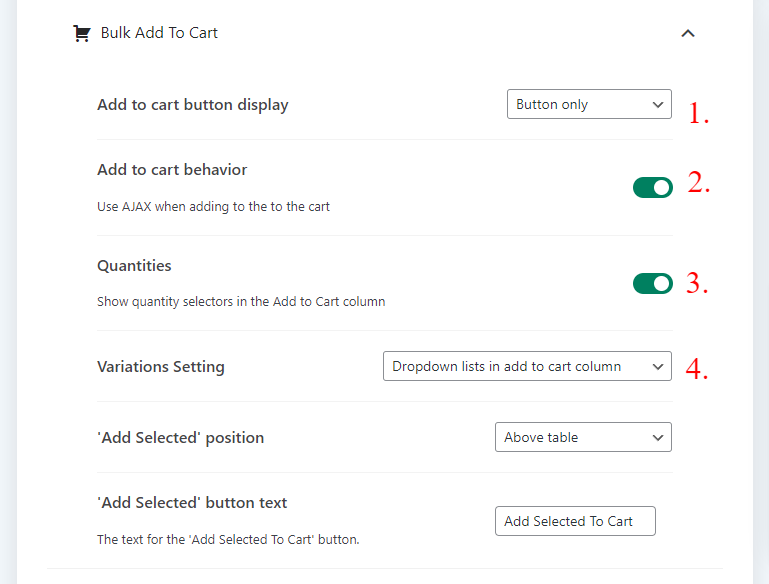Viewport: 769px width, 584px height.
Task: Collapse the Bulk Add To Cart section
Action: [687, 33]
